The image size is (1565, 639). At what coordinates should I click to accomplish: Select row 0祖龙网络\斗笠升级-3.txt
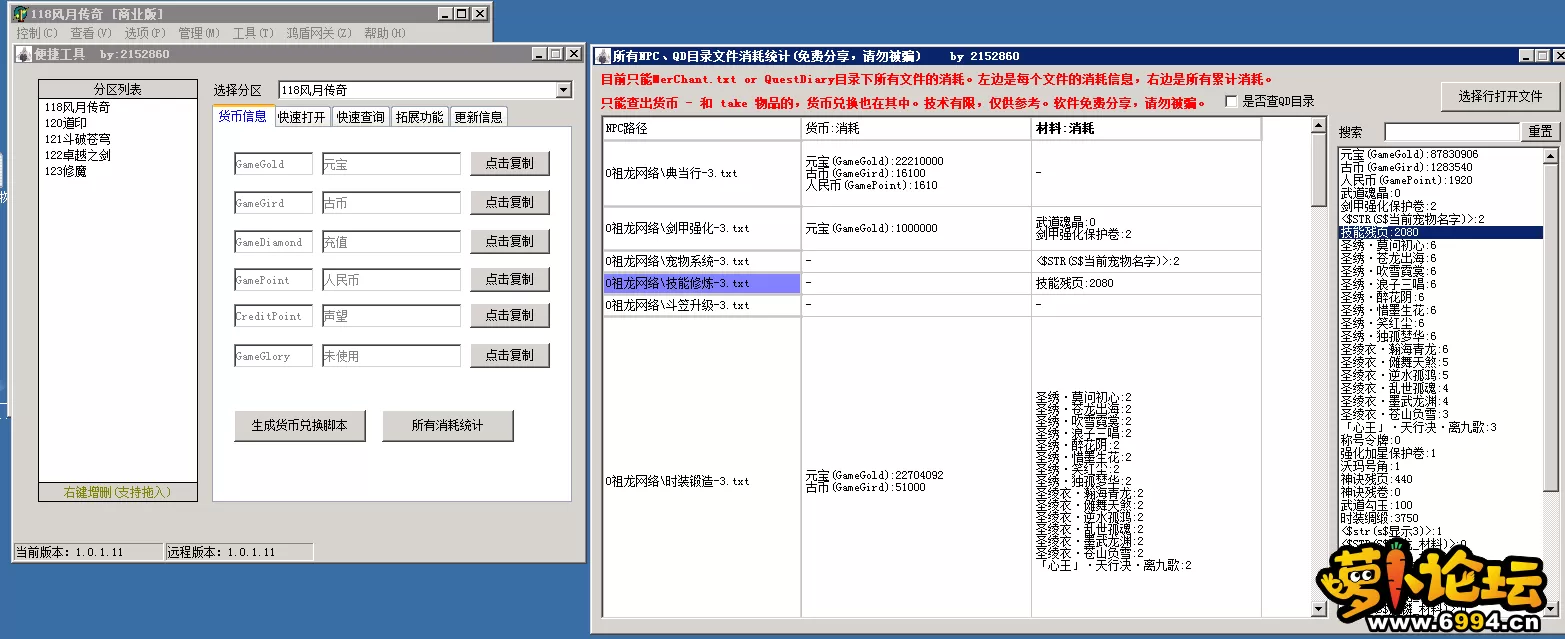point(702,305)
